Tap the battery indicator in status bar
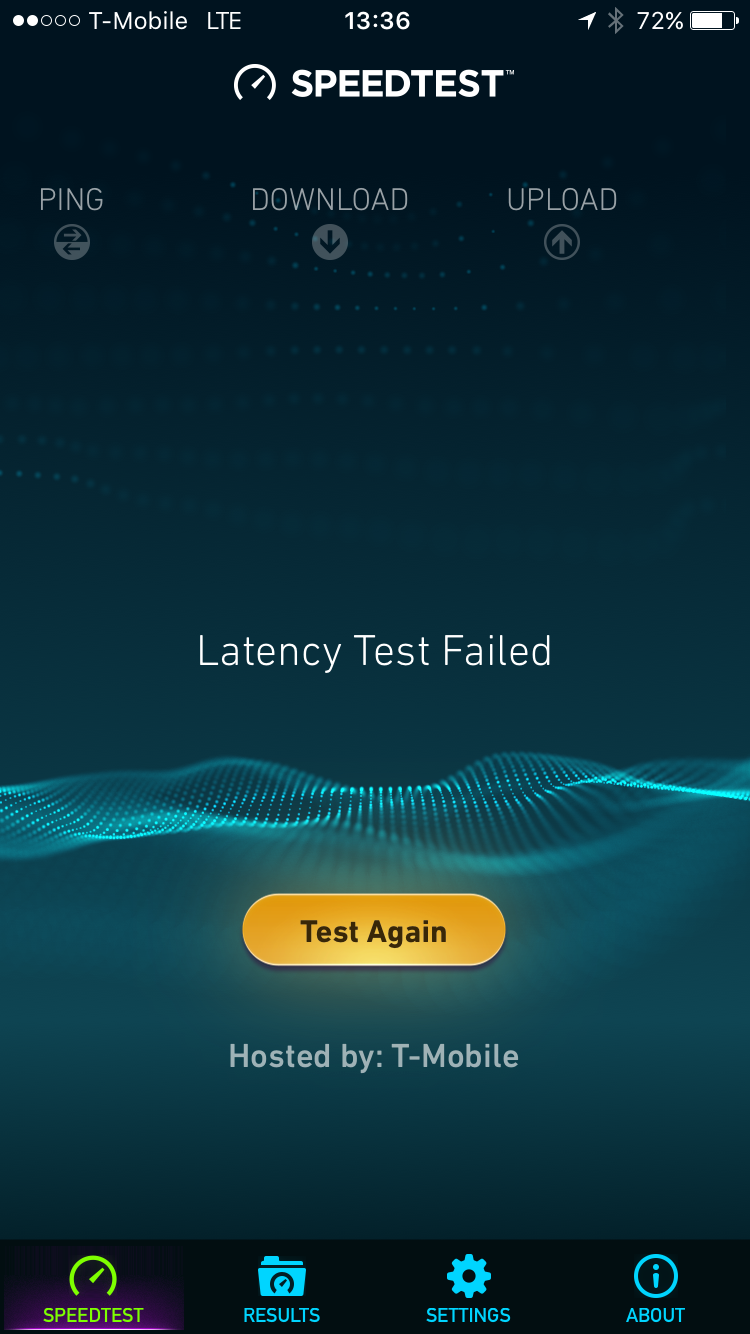This screenshot has width=750, height=1334. tap(714, 21)
